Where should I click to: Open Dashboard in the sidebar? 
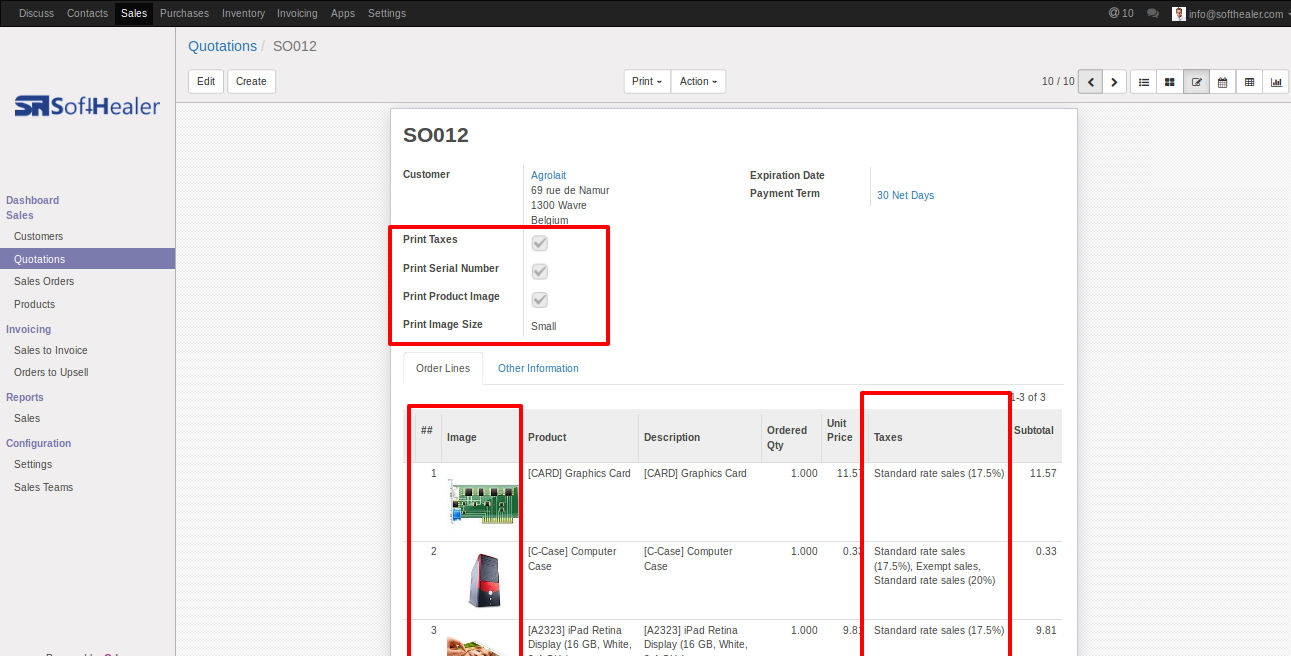(x=32, y=200)
